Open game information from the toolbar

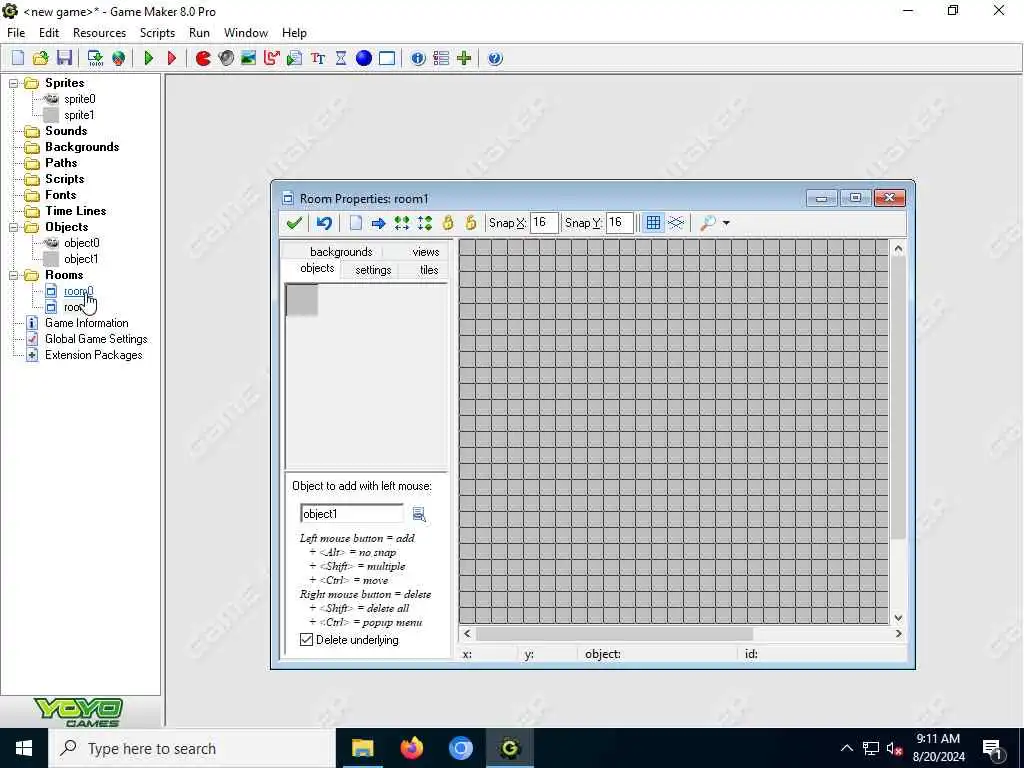(x=418, y=58)
